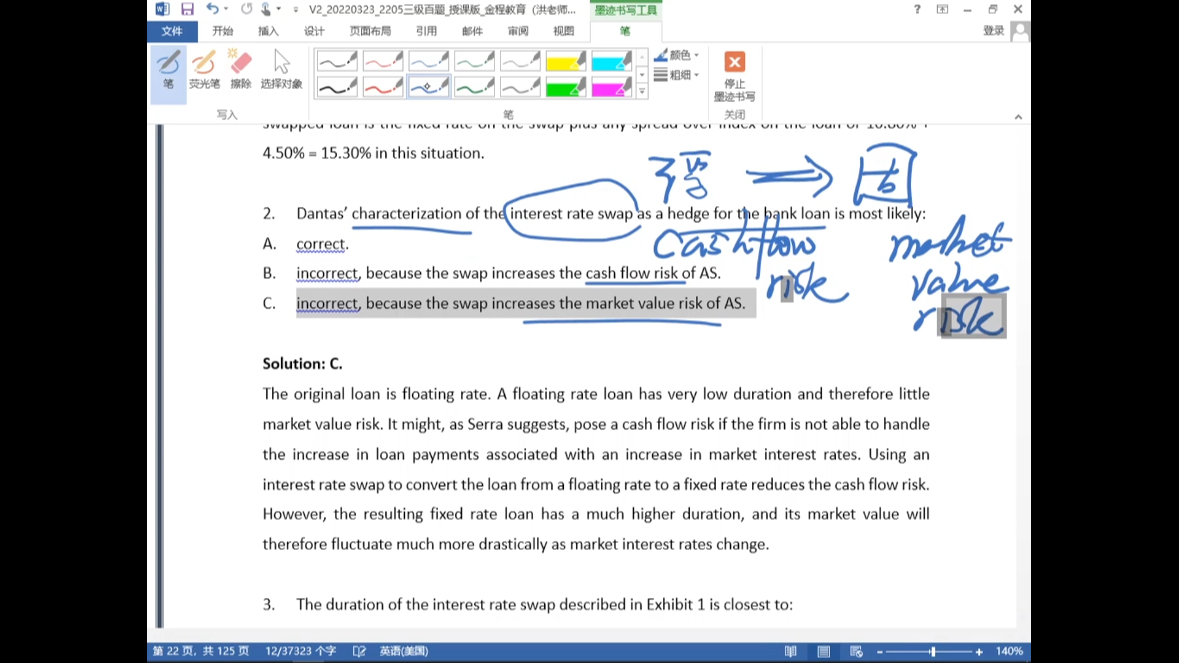Click 停止墨迹书写 to stop inking

tap(734, 75)
